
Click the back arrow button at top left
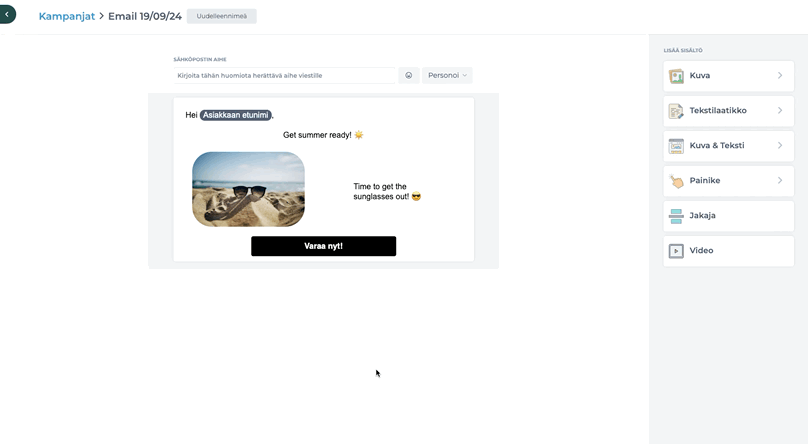7,14
